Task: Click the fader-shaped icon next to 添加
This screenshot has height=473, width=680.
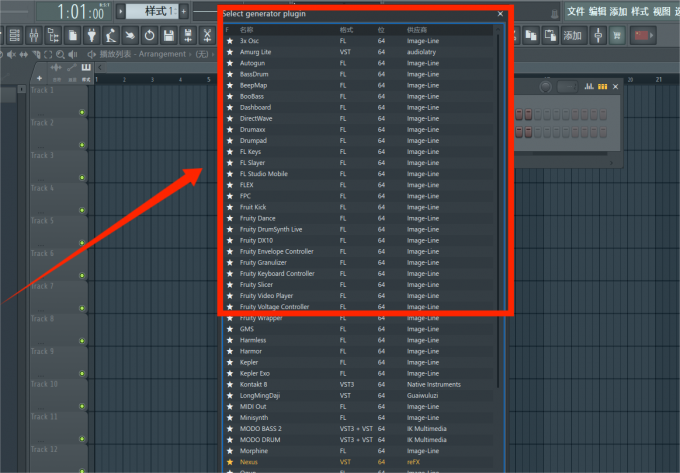Action: pyautogui.click(x=598, y=36)
